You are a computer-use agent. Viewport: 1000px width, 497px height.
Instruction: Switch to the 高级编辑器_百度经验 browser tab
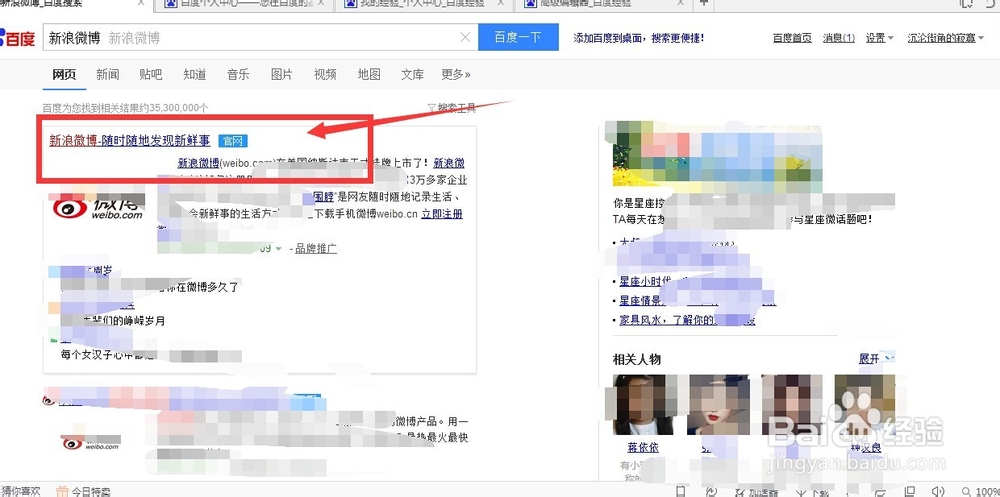tap(603, 4)
